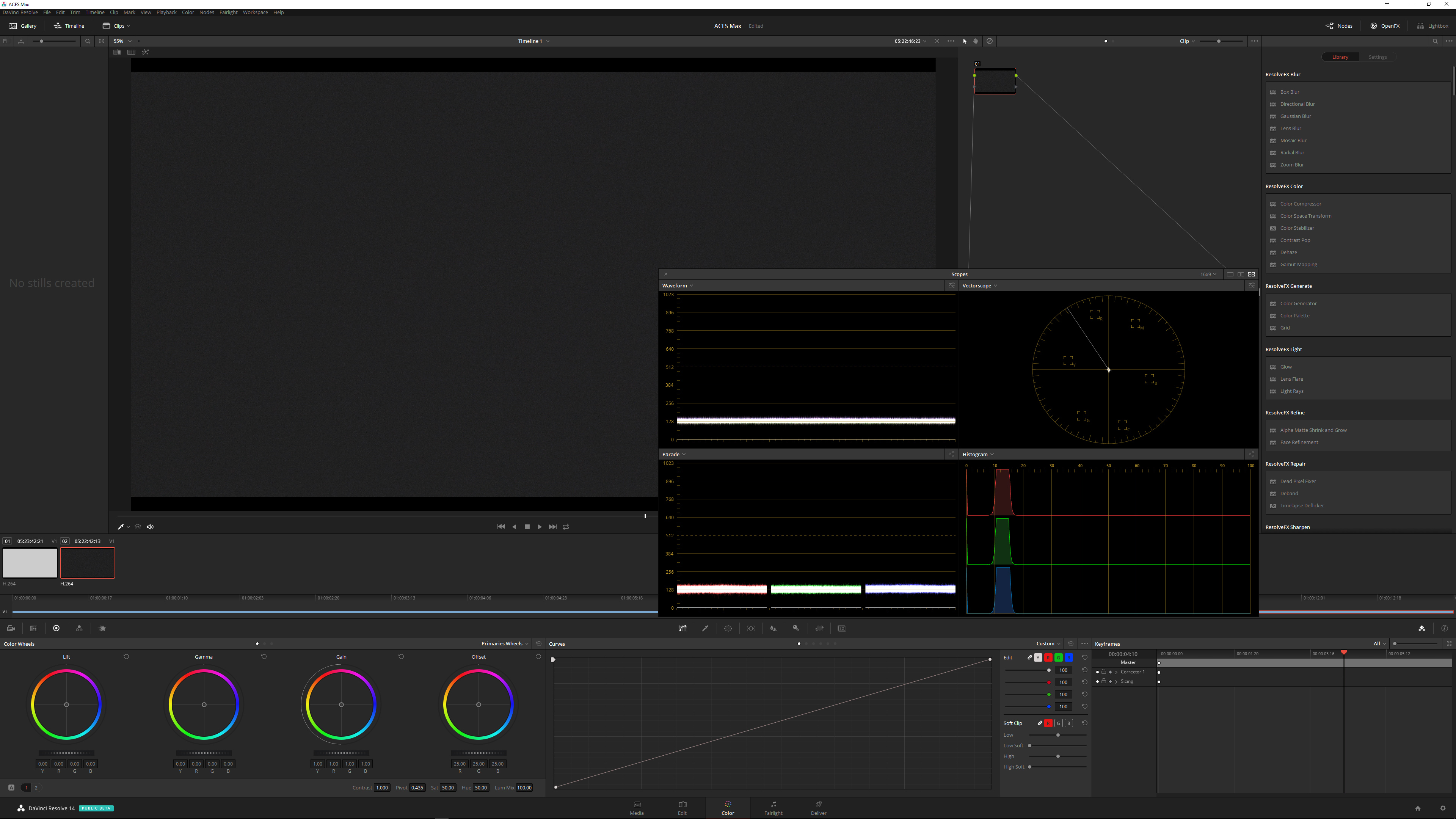Click the Gain master wheel slider

(341, 753)
